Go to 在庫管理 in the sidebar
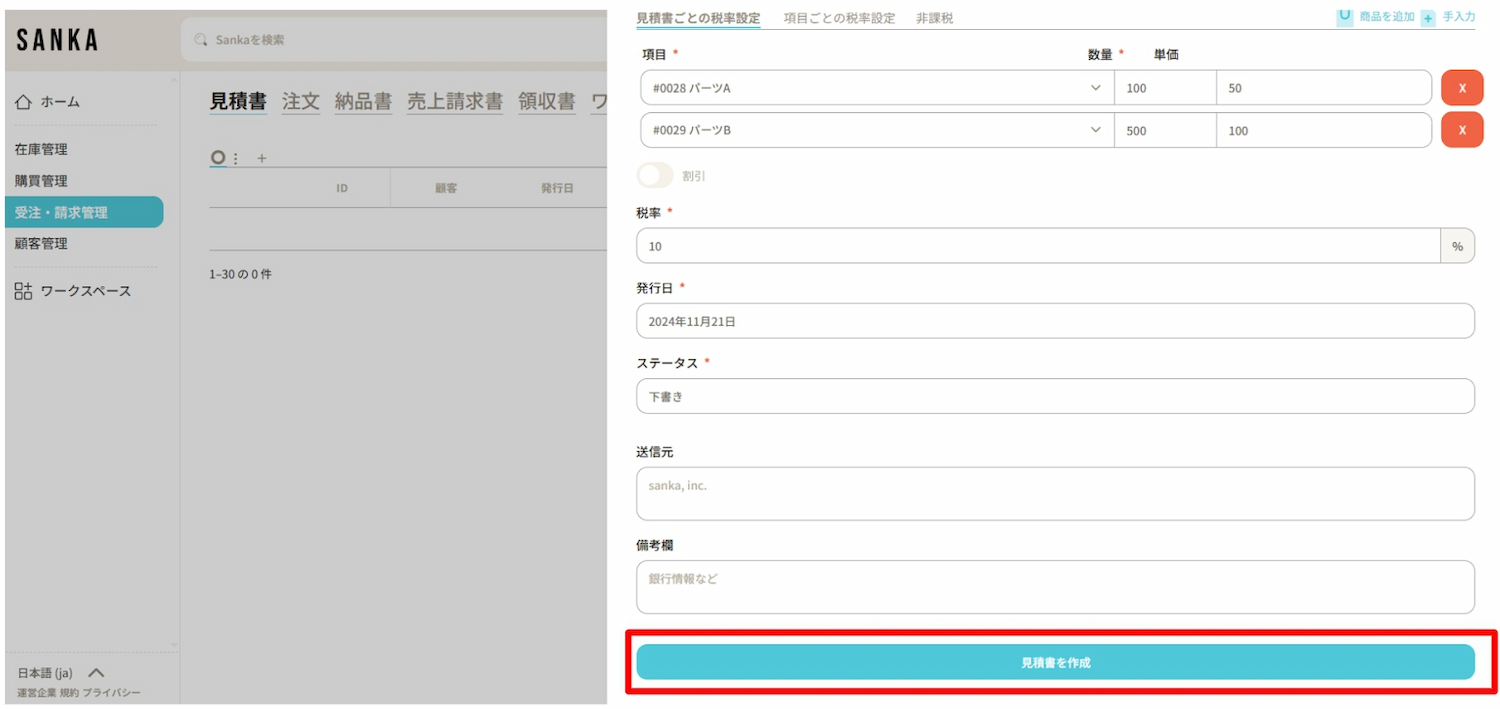The width and height of the screenshot is (1500, 709). (41, 149)
